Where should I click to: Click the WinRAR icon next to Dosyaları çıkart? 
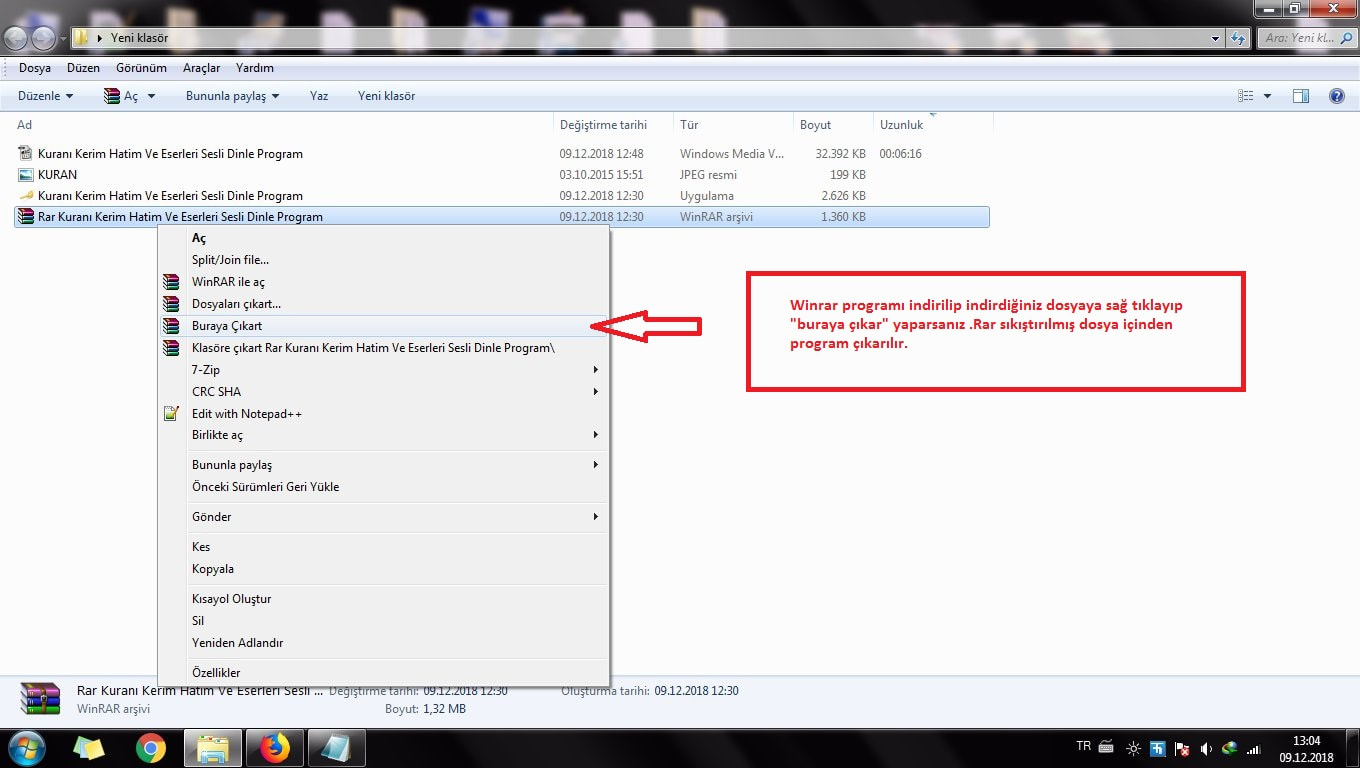click(171, 304)
